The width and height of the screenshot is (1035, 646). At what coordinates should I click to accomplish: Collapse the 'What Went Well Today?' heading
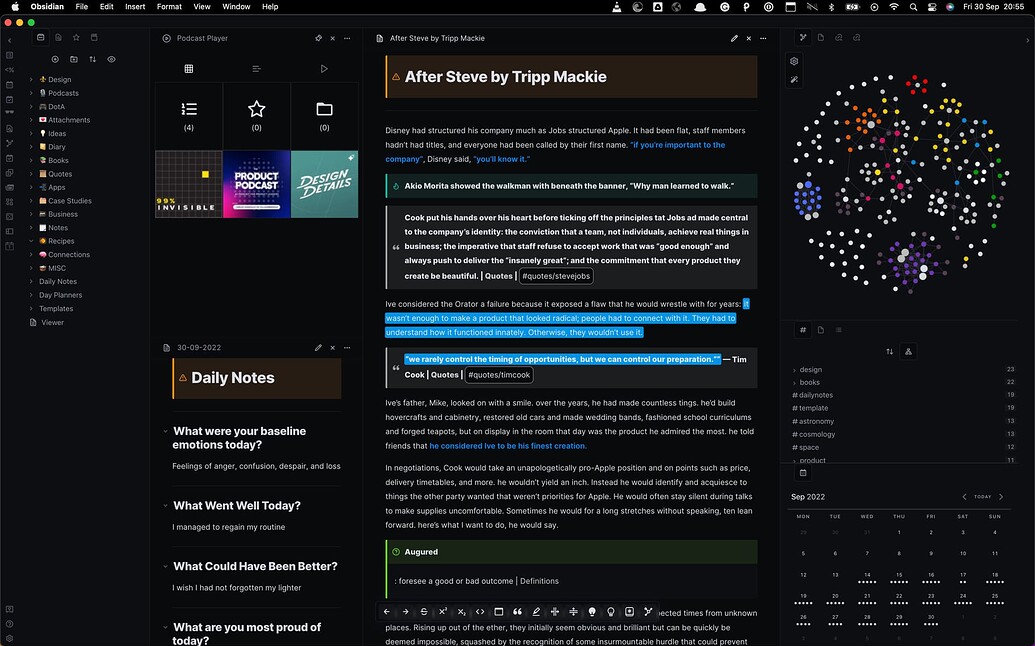165,506
